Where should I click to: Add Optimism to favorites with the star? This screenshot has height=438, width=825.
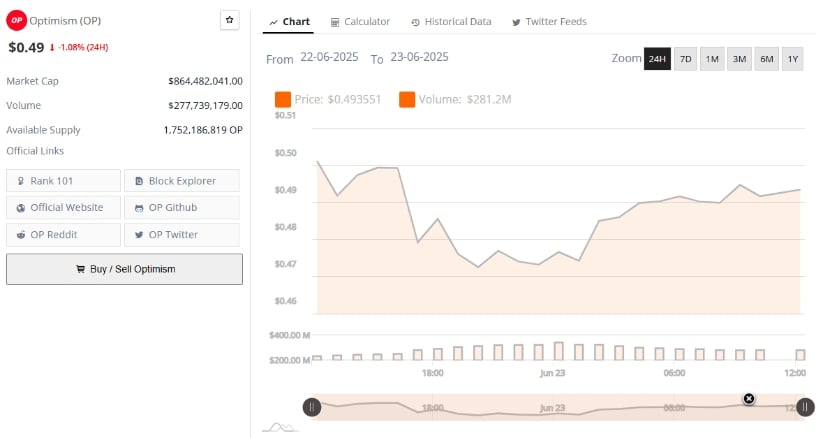(229, 20)
